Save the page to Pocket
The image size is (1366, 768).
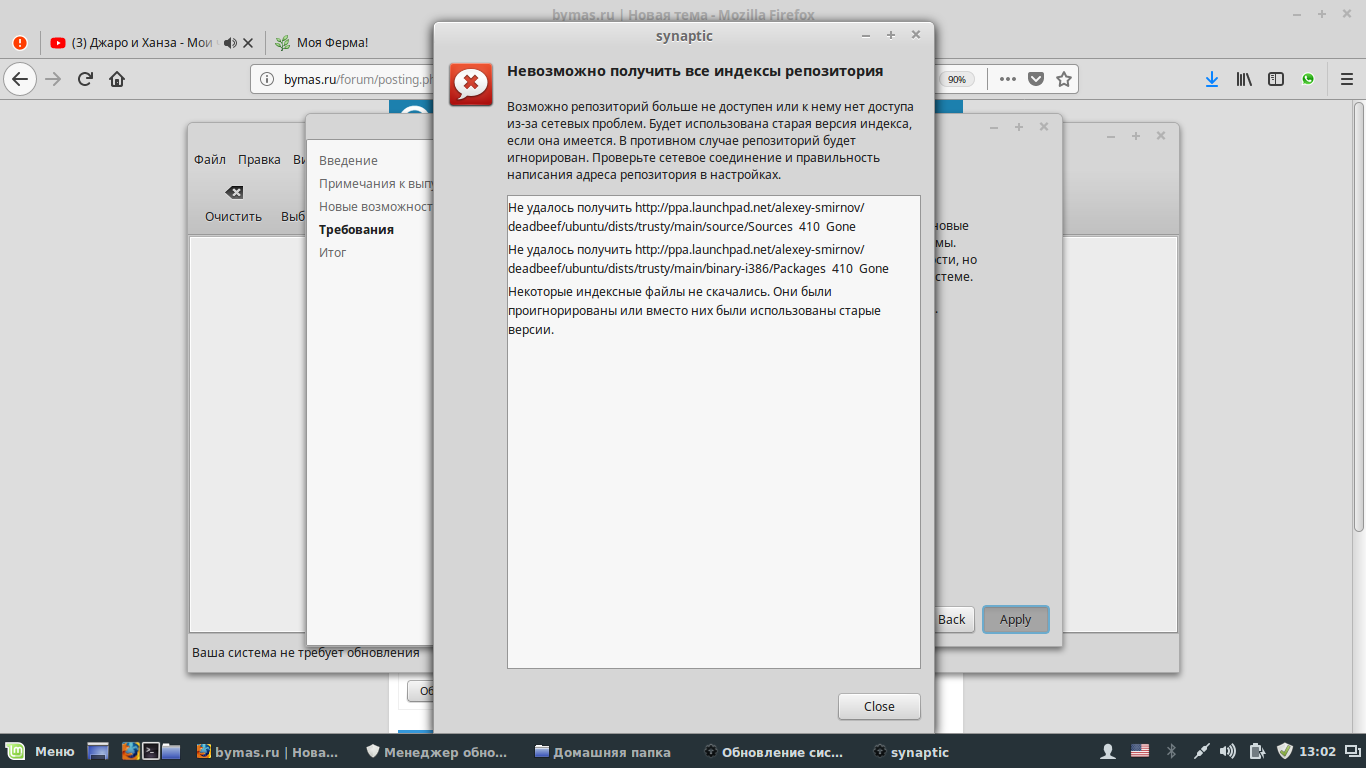pos(1036,79)
